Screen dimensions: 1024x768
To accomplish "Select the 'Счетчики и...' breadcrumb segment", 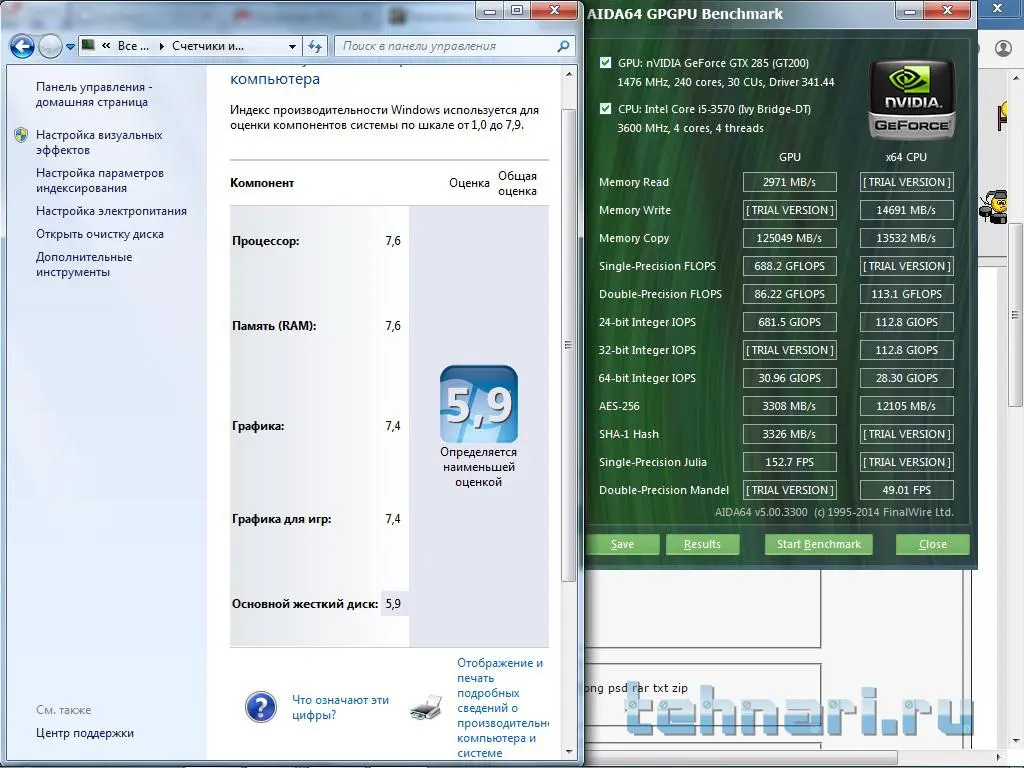I will [x=208, y=46].
